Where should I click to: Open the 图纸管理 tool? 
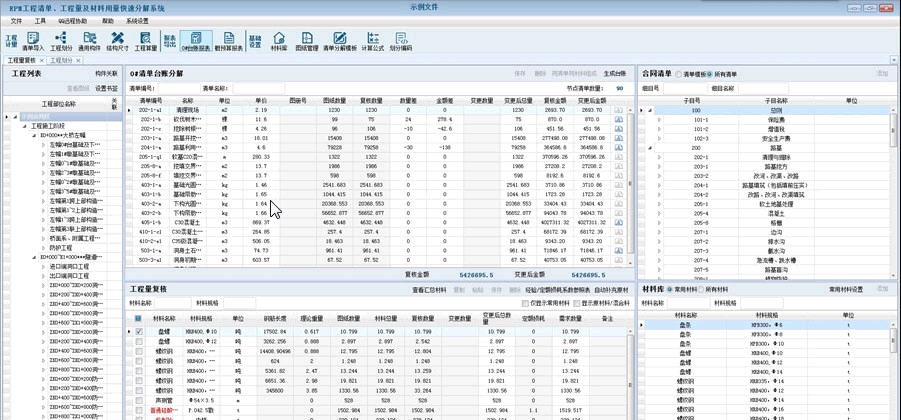(307, 41)
